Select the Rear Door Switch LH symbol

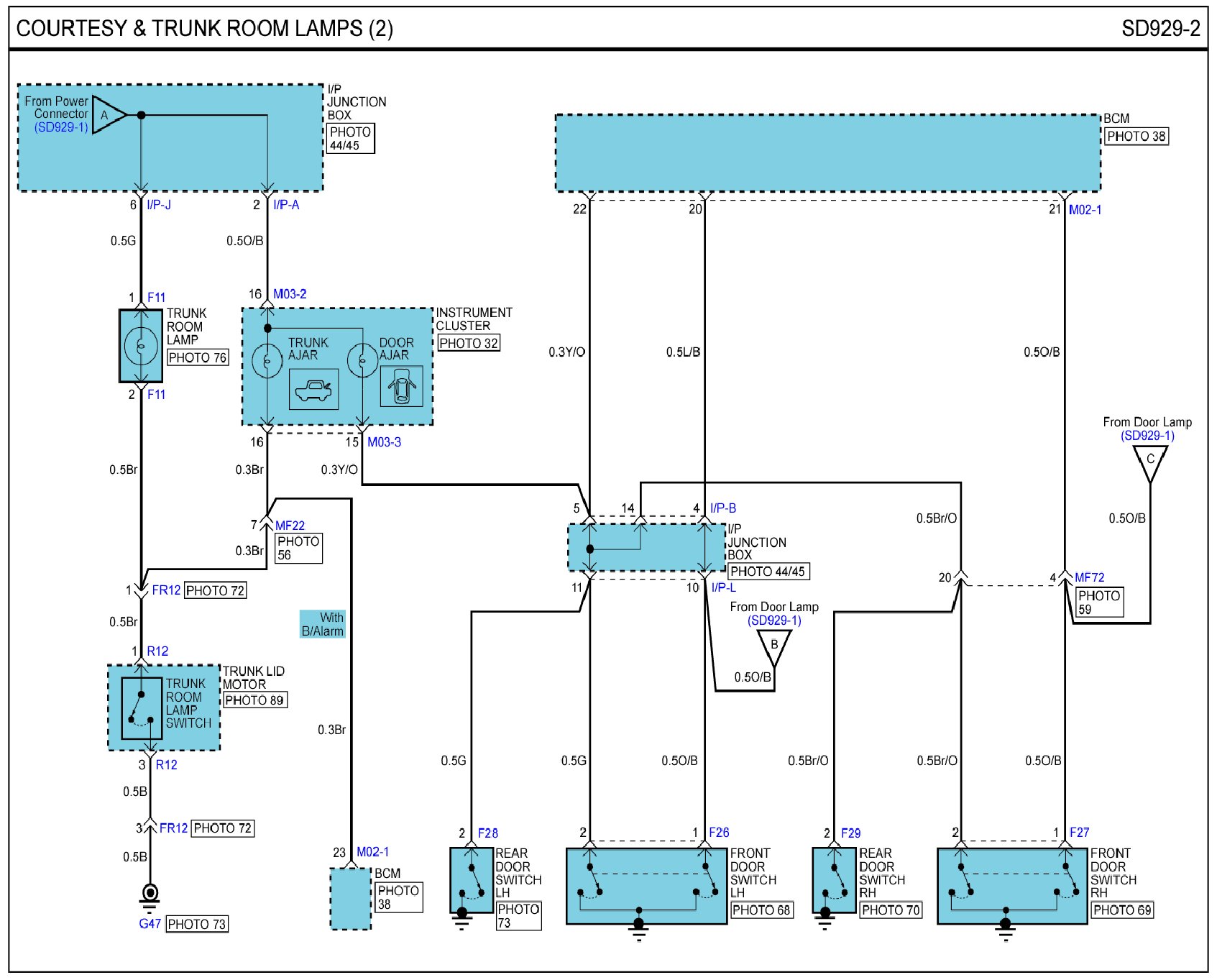(471, 881)
